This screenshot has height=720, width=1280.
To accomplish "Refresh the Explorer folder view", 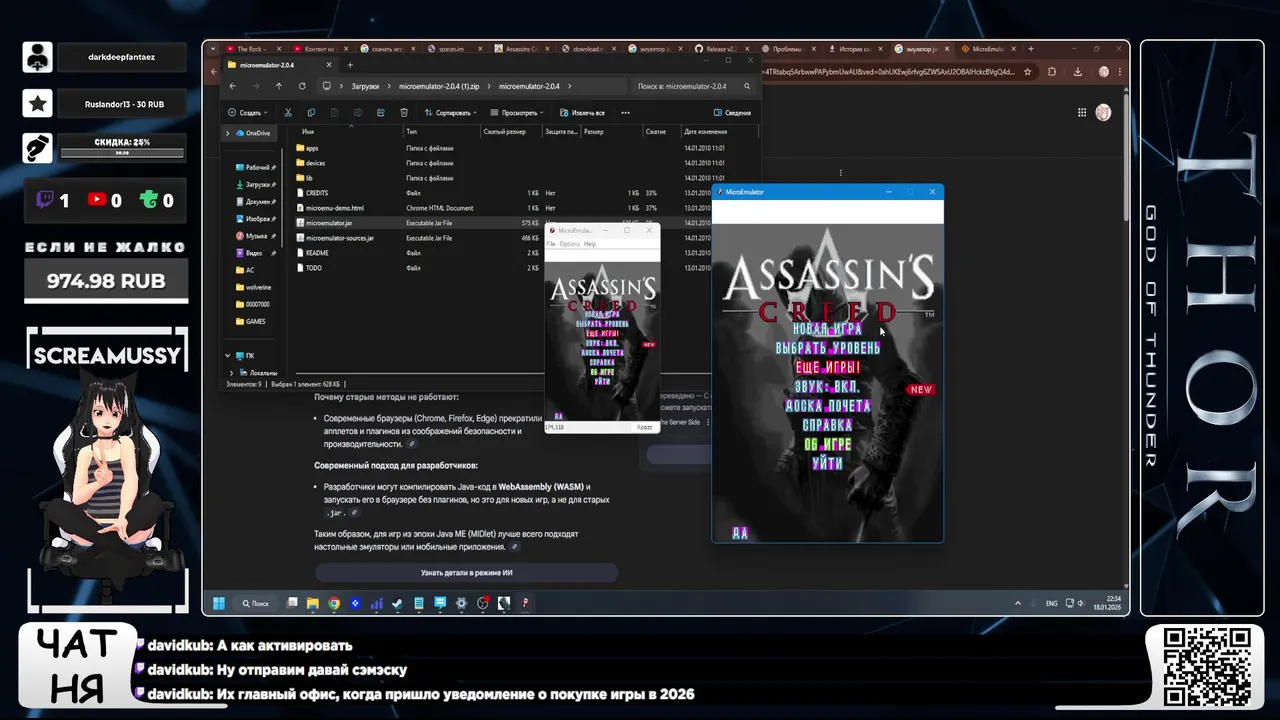I will [x=300, y=86].
